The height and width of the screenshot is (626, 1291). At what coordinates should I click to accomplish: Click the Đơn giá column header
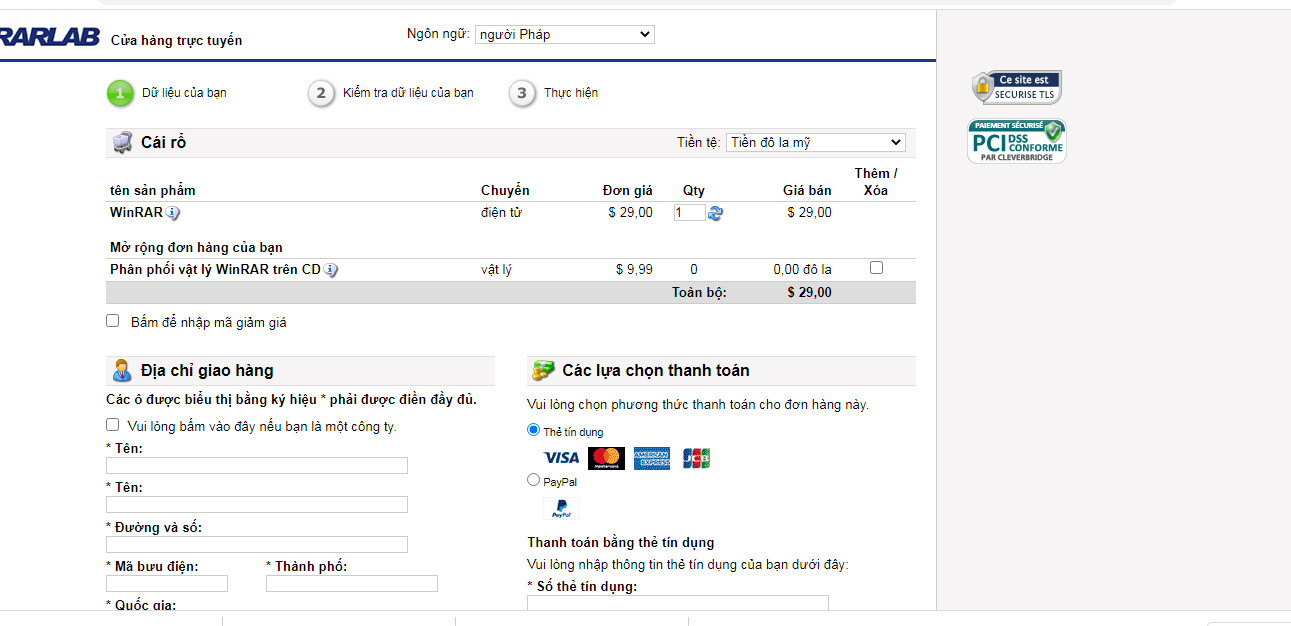[x=628, y=190]
